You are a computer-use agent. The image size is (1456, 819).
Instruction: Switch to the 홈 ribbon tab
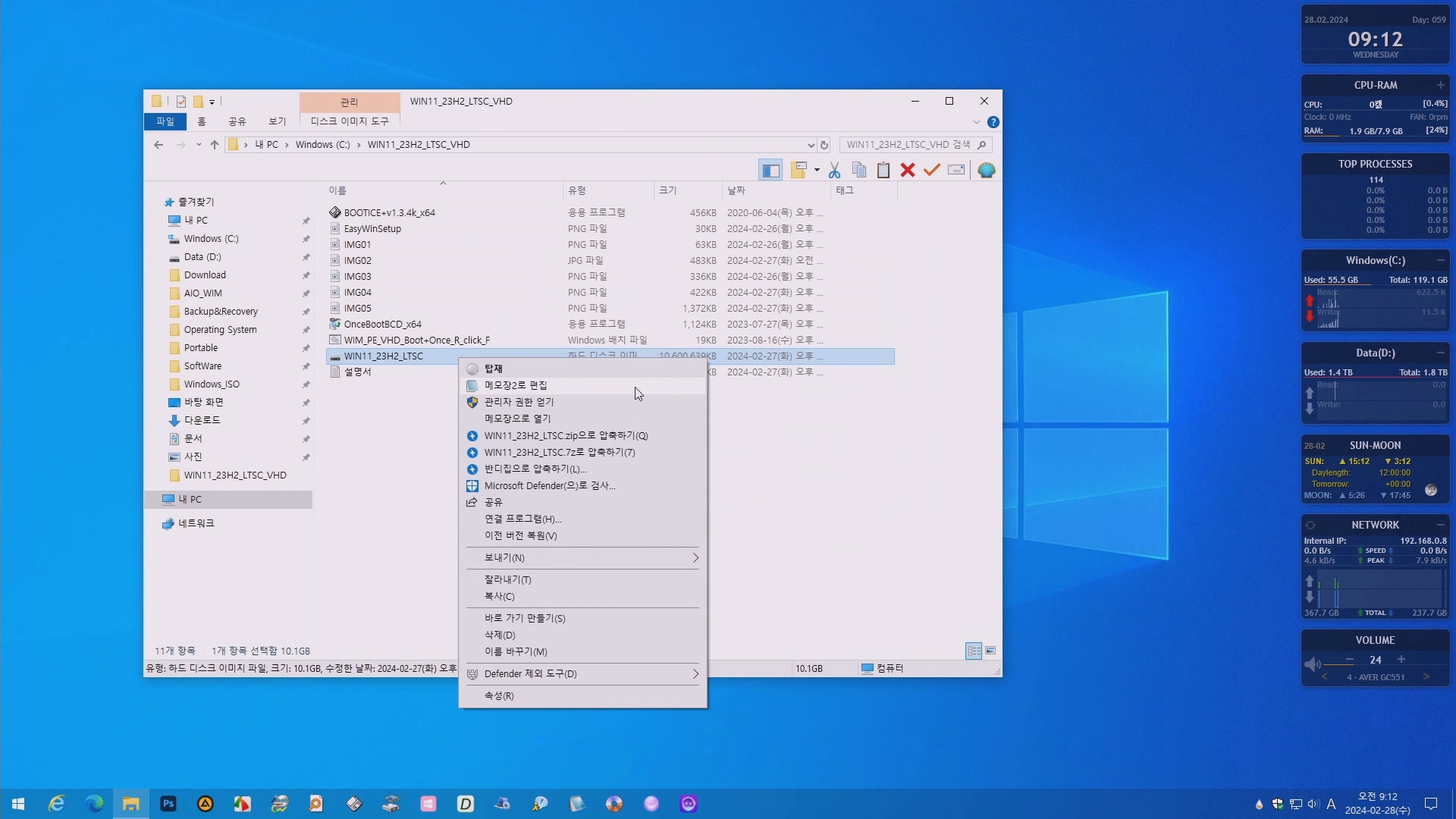coord(202,121)
